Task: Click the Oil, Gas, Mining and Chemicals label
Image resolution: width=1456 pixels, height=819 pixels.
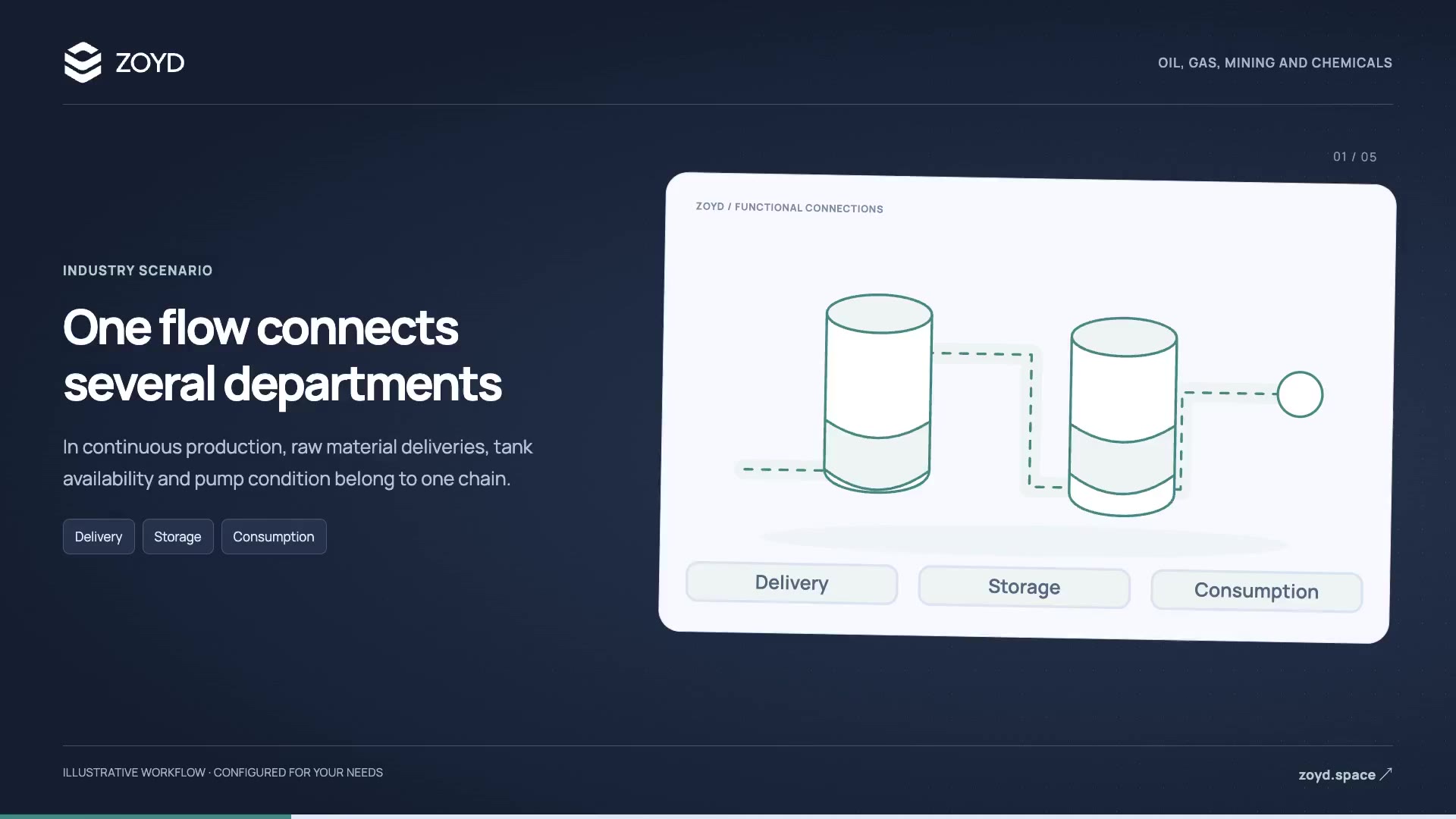Action: 1275,63
